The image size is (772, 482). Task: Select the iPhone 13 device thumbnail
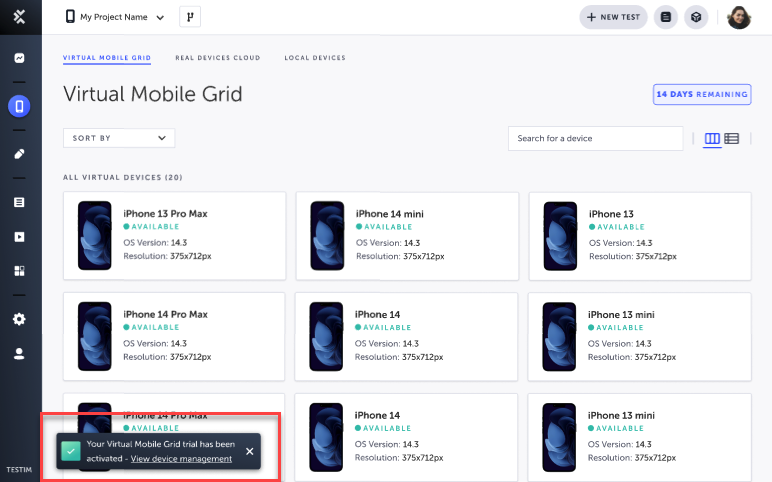click(560, 236)
